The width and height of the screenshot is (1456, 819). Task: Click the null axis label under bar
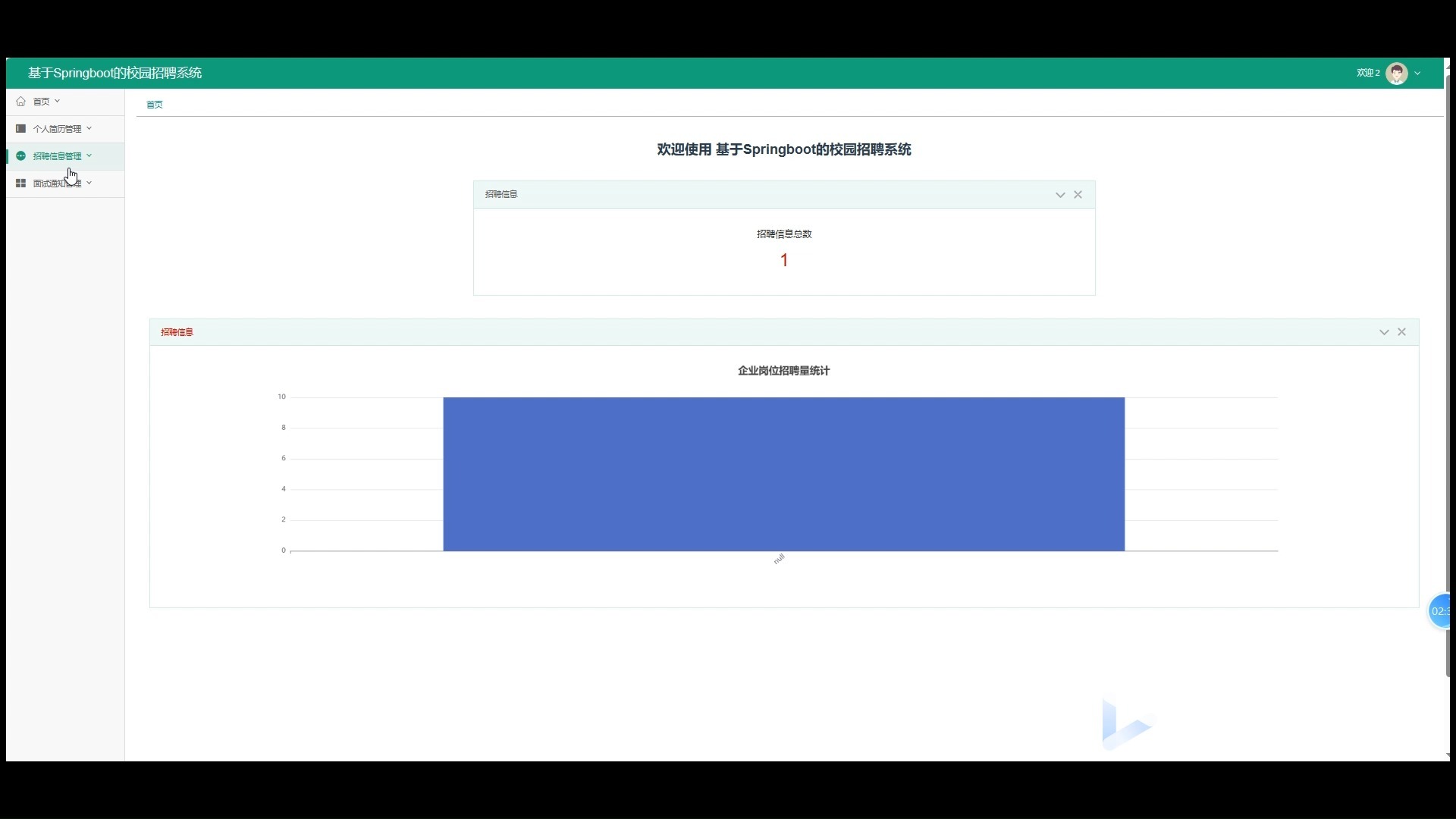[779, 560]
